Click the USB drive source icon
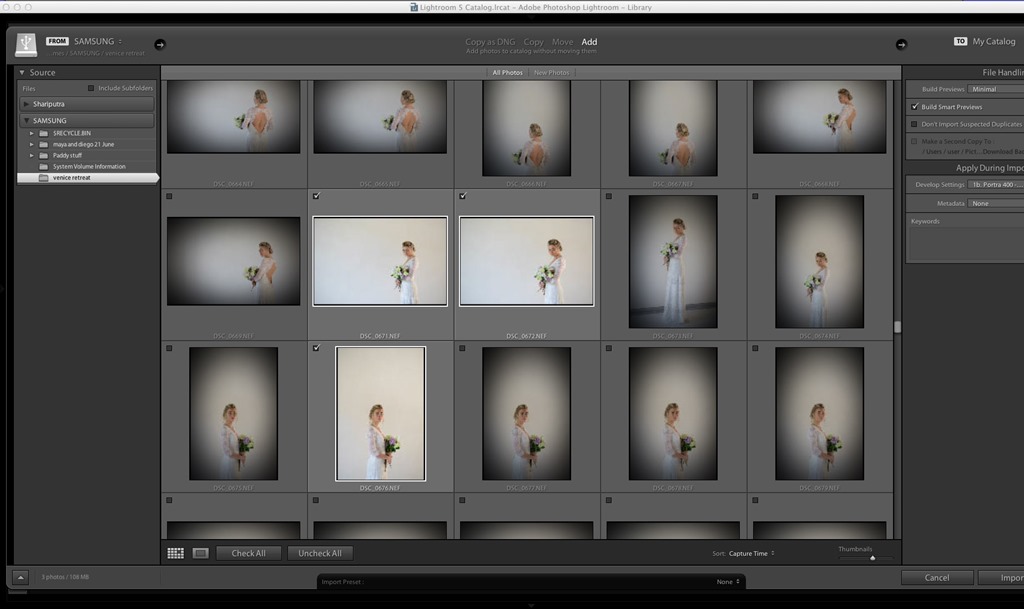1024x609 pixels. point(26,45)
